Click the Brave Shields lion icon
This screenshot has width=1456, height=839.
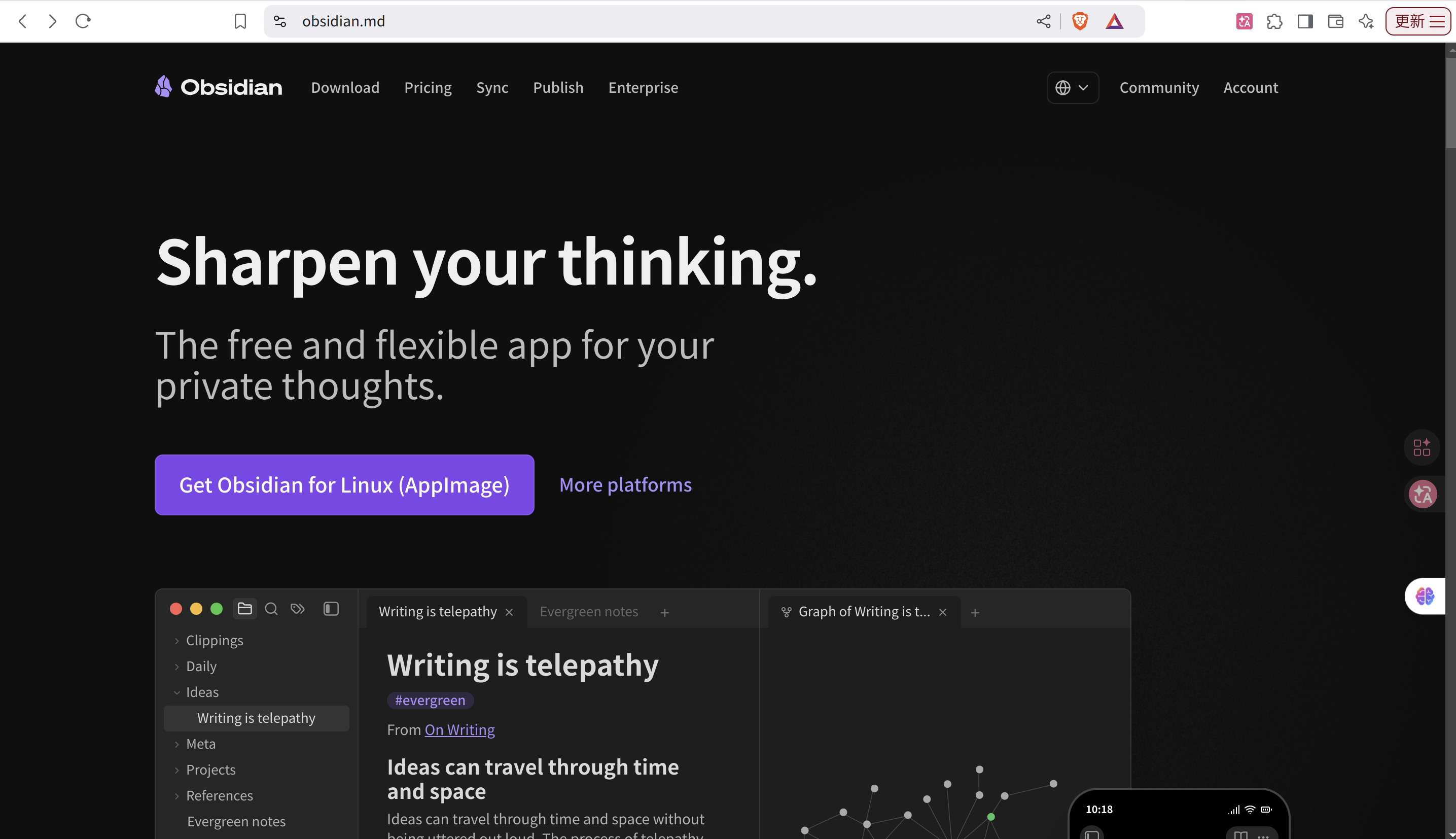coord(1080,21)
